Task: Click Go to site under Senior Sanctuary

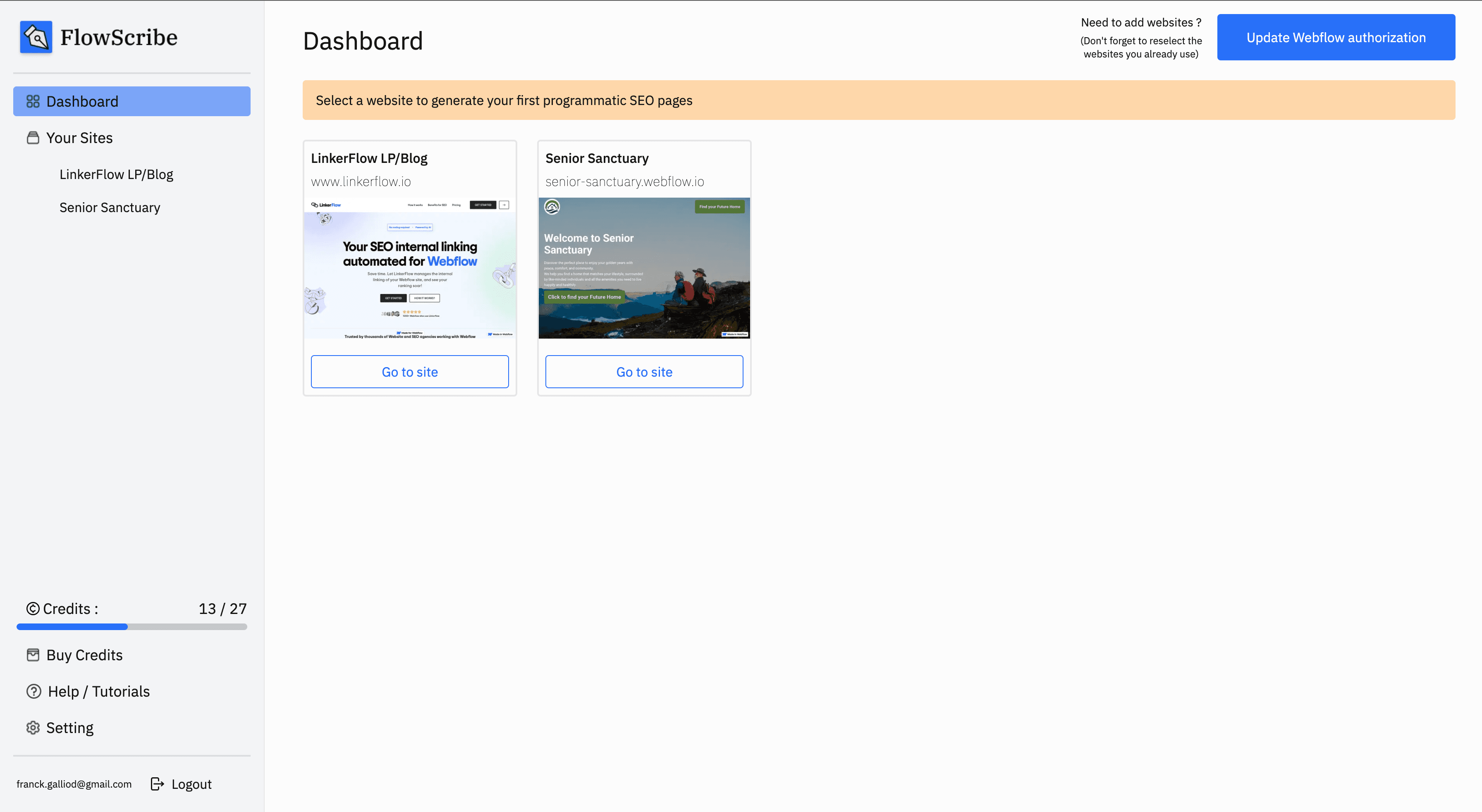Action: (x=644, y=372)
